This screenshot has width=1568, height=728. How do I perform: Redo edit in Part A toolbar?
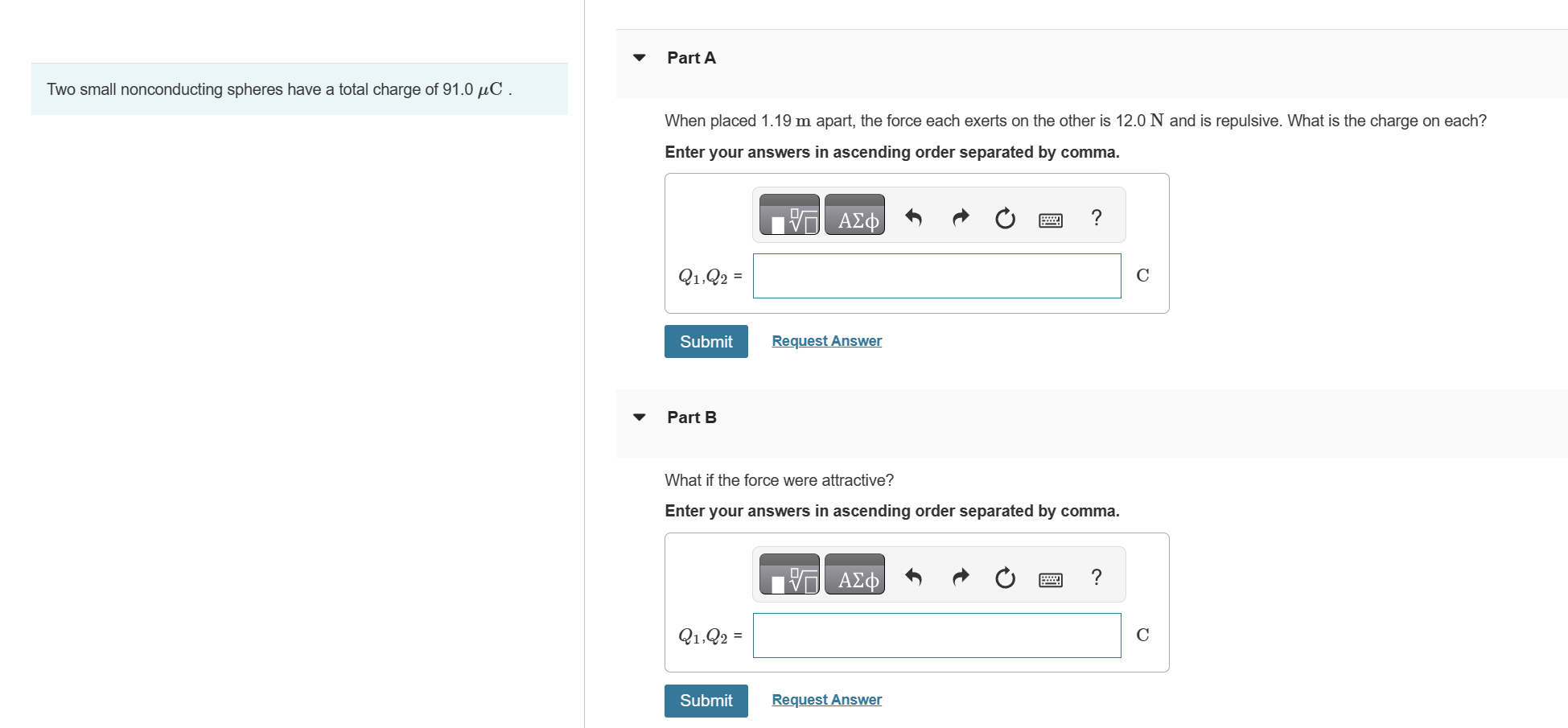(x=961, y=217)
